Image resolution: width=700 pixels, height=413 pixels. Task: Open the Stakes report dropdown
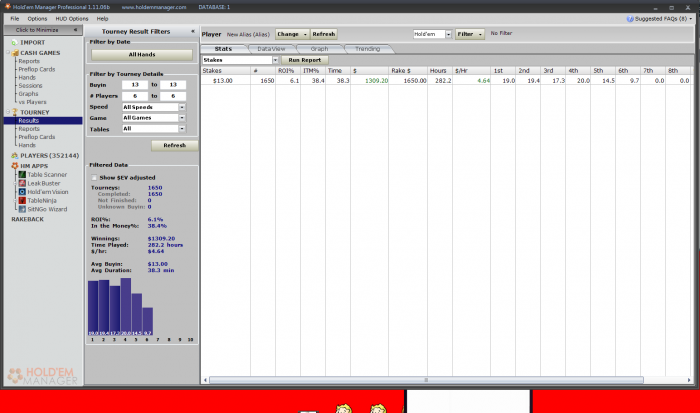click(x=275, y=60)
